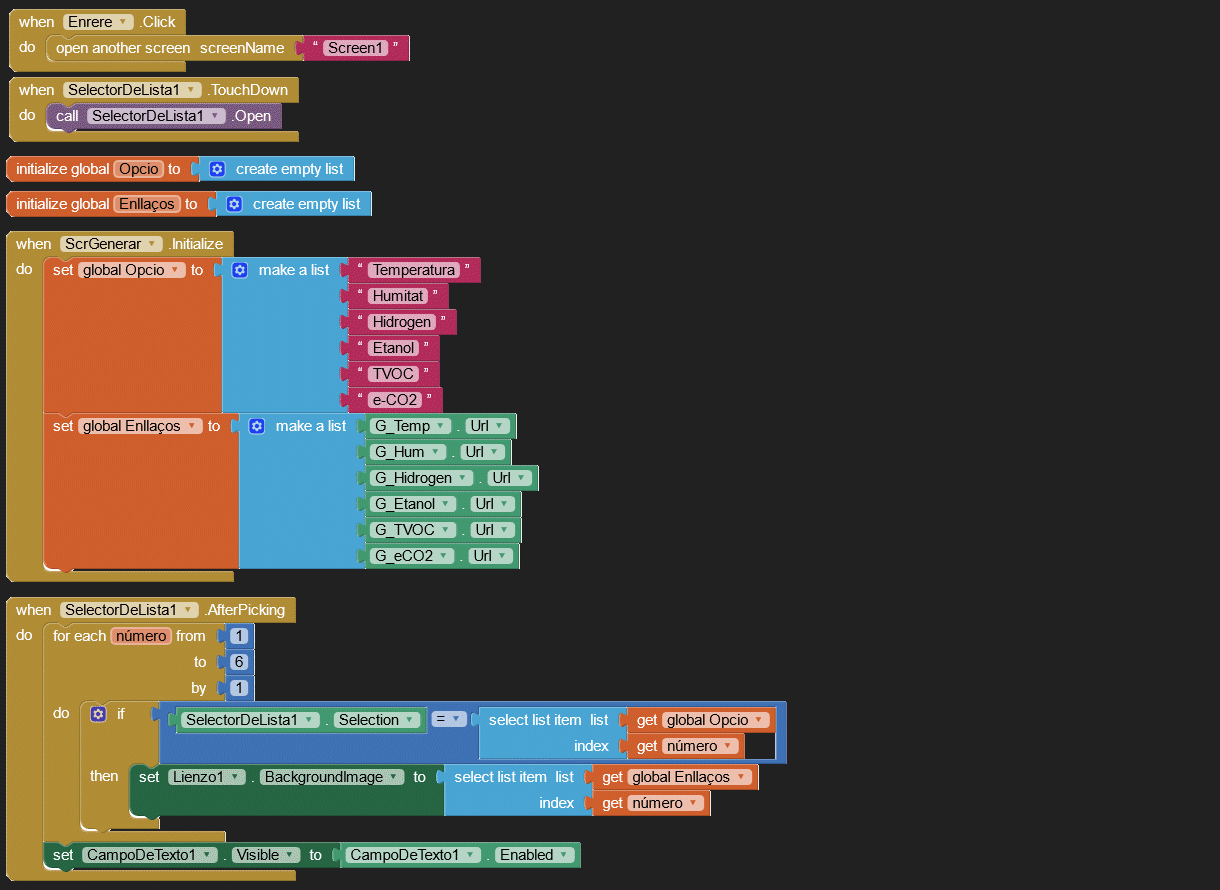Click the global variable name Opcio in the initialize block
Viewport: 1220px width, 890px height.
pos(138,169)
